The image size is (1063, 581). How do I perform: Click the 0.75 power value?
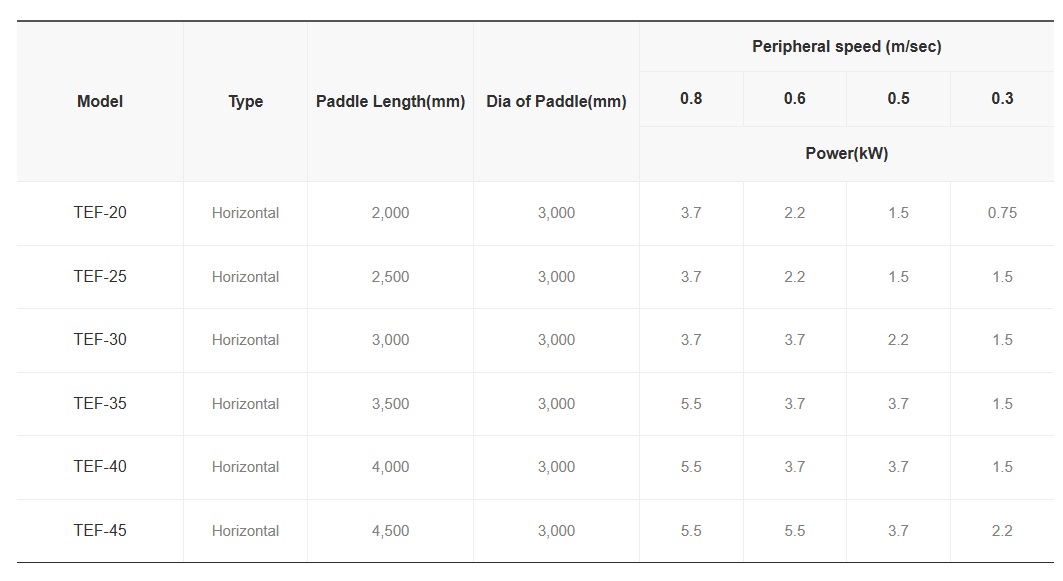[1002, 212]
